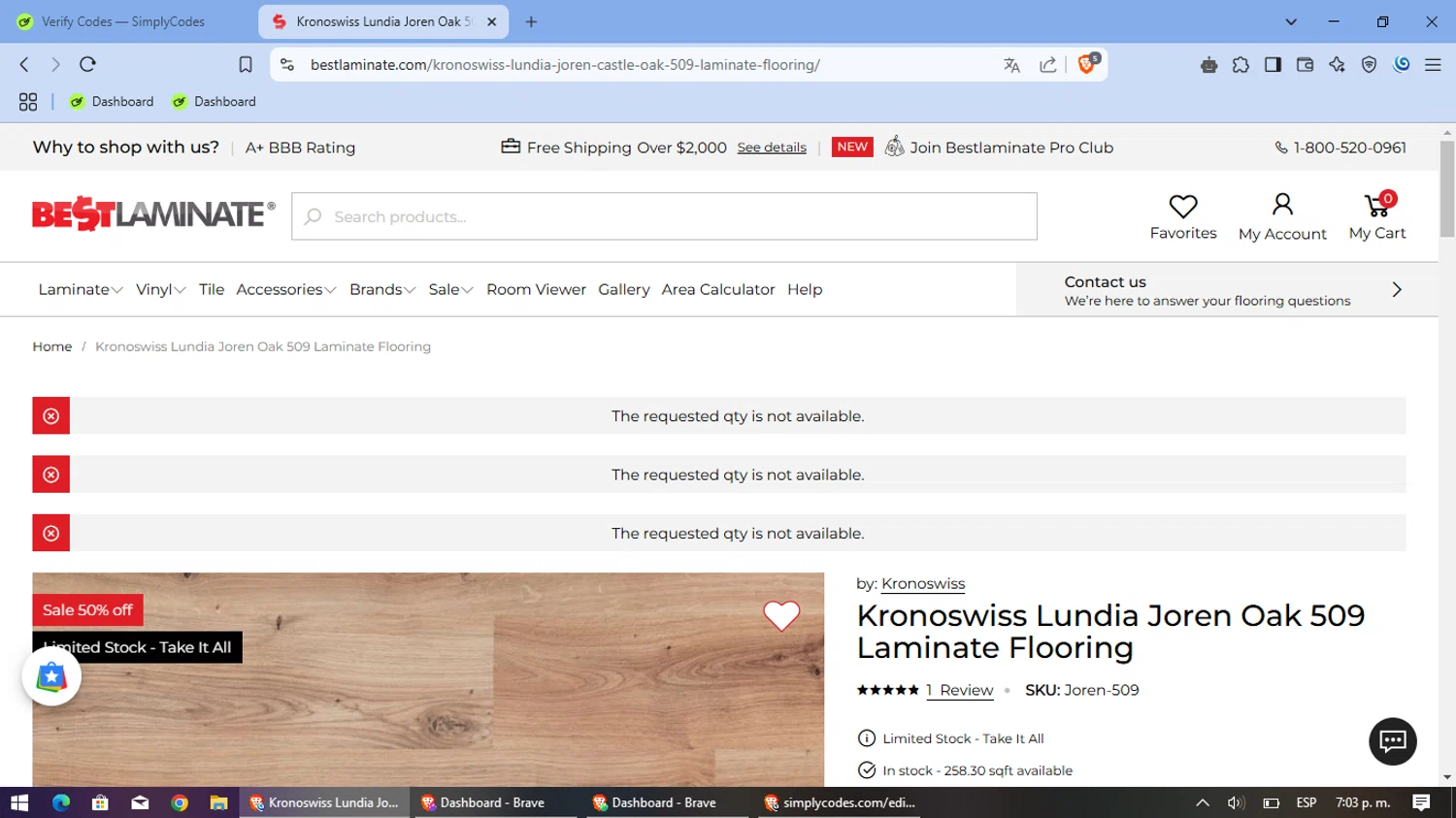This screenshot has height=818, width=1456.
Task: Toggle the browser sidebar panel icon
Action: 1273,65
